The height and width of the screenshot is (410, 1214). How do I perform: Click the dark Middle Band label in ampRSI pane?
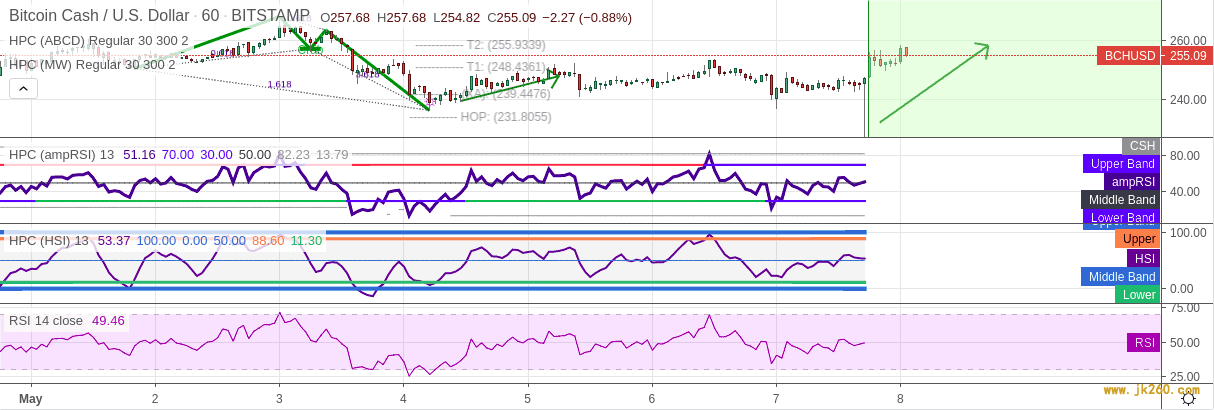pyautogui.click(x=1121, y=200)
